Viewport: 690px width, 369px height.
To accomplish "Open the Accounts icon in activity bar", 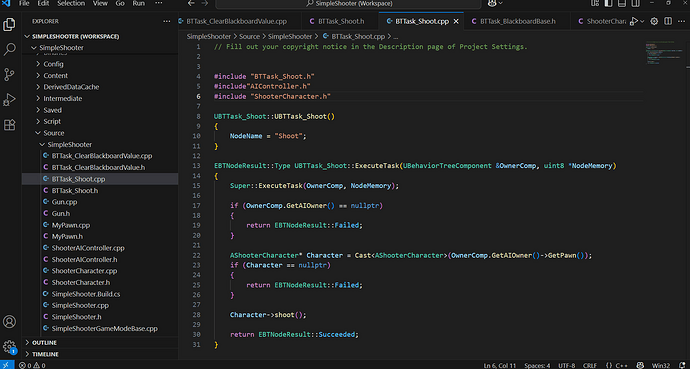I will coord(9,322).
